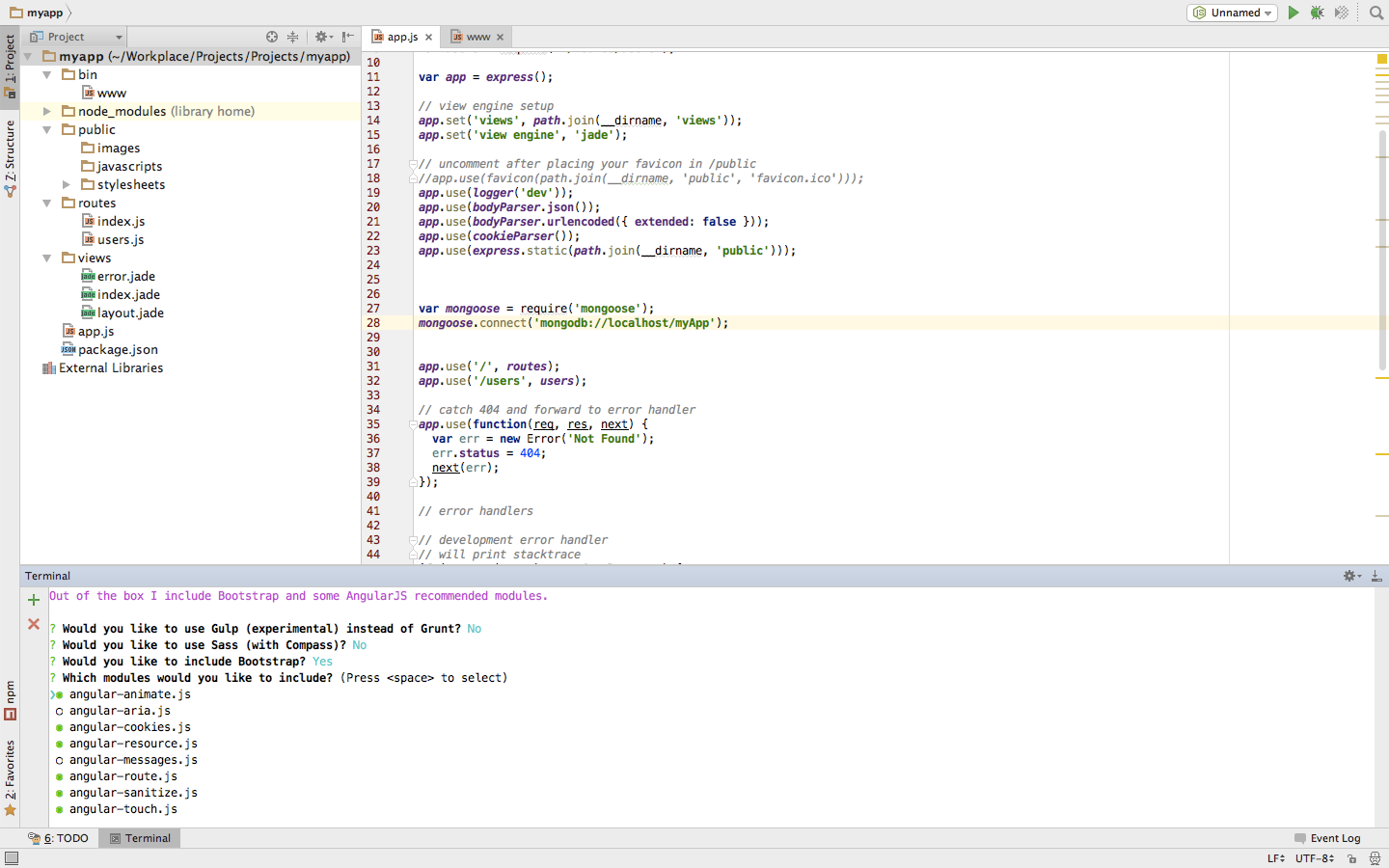The height and width of the screenshot is (868, 1389).
Task: Expand the stylesheets folder
Action: [x=67, y=185]
